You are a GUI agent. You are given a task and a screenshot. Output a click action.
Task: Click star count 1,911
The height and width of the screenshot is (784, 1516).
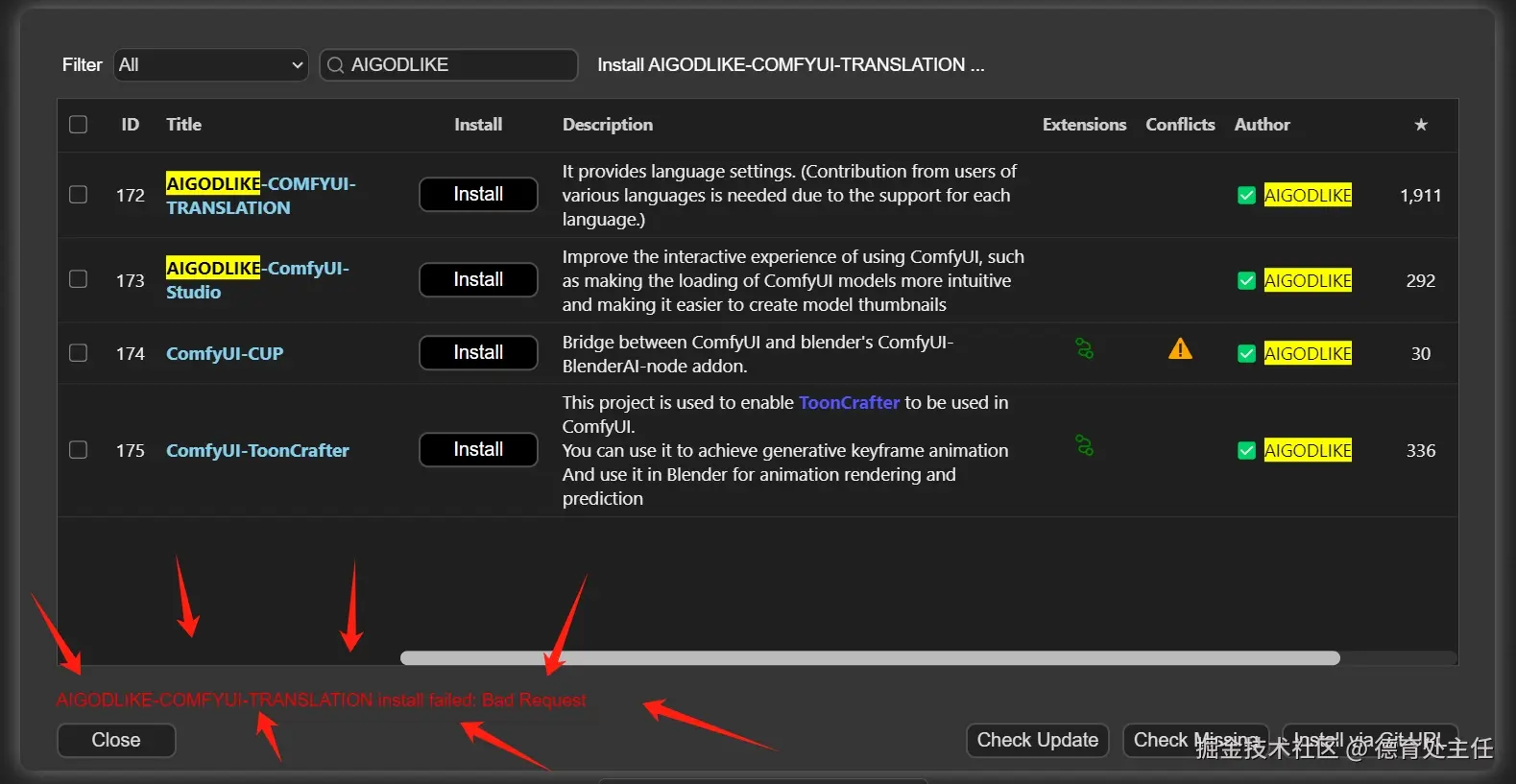[1420, 196]
